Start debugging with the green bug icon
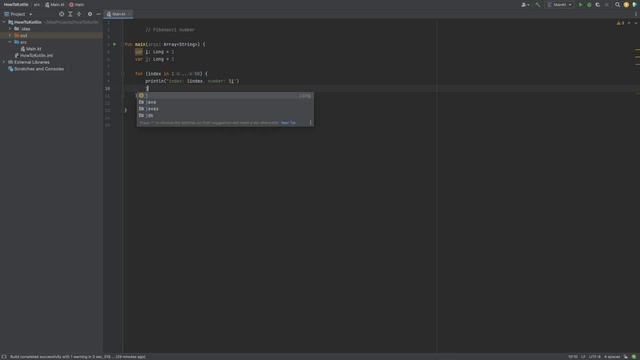 [x=589, y=5]
